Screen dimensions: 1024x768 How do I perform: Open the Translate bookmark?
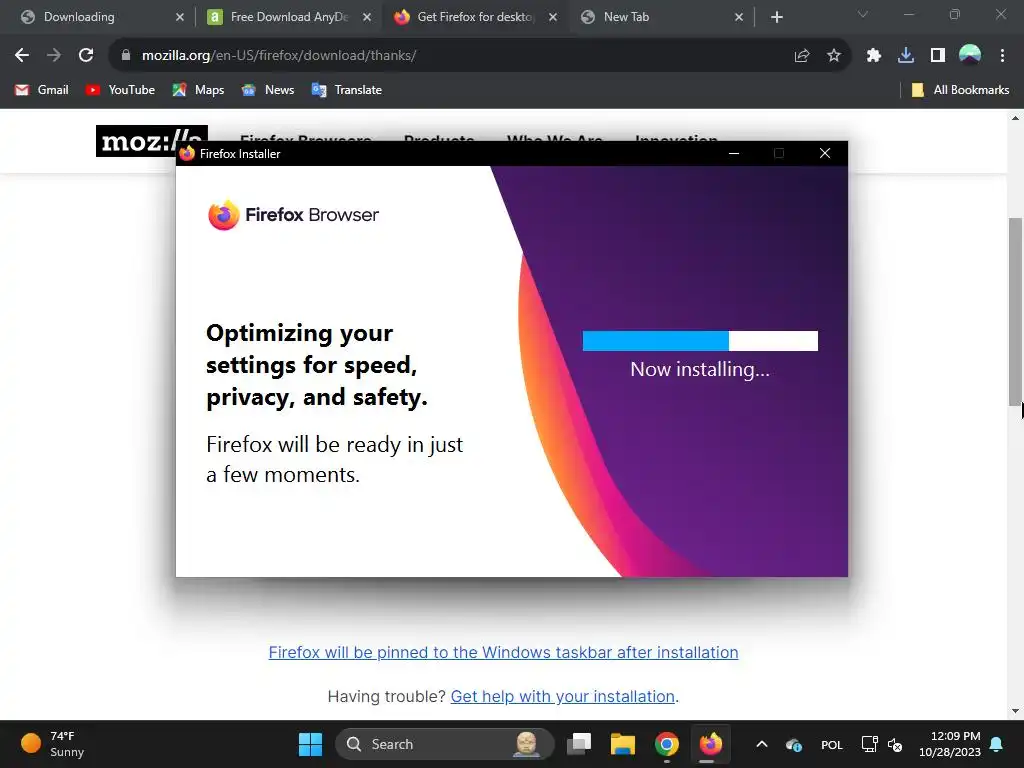[x=347, y=90]
